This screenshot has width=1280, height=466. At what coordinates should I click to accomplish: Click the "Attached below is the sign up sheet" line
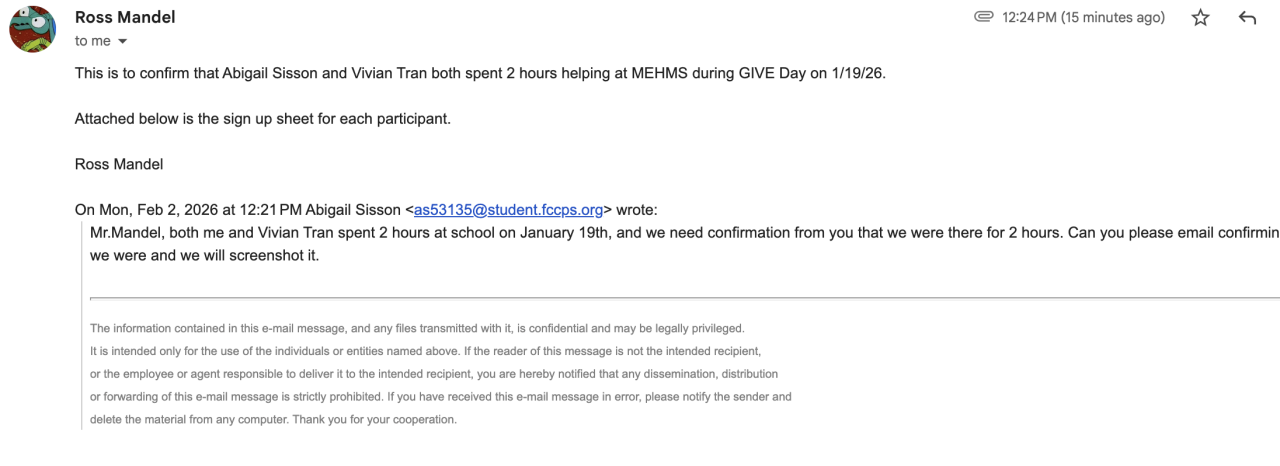(x=263, y=119)
